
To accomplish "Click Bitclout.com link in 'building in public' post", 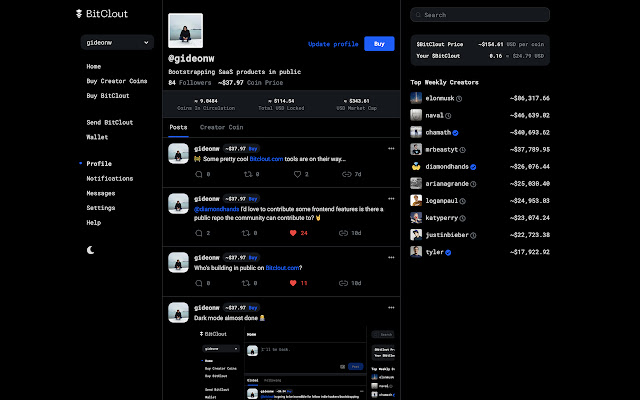I will [282, 268].
